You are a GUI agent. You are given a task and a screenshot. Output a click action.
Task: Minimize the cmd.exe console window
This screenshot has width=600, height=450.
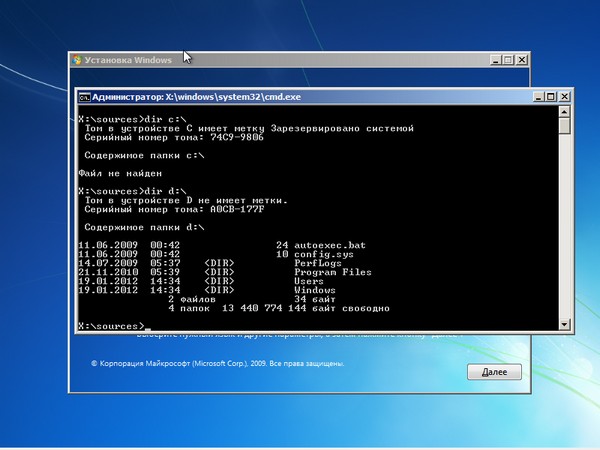pyautogui.click(x=539, y=97)
